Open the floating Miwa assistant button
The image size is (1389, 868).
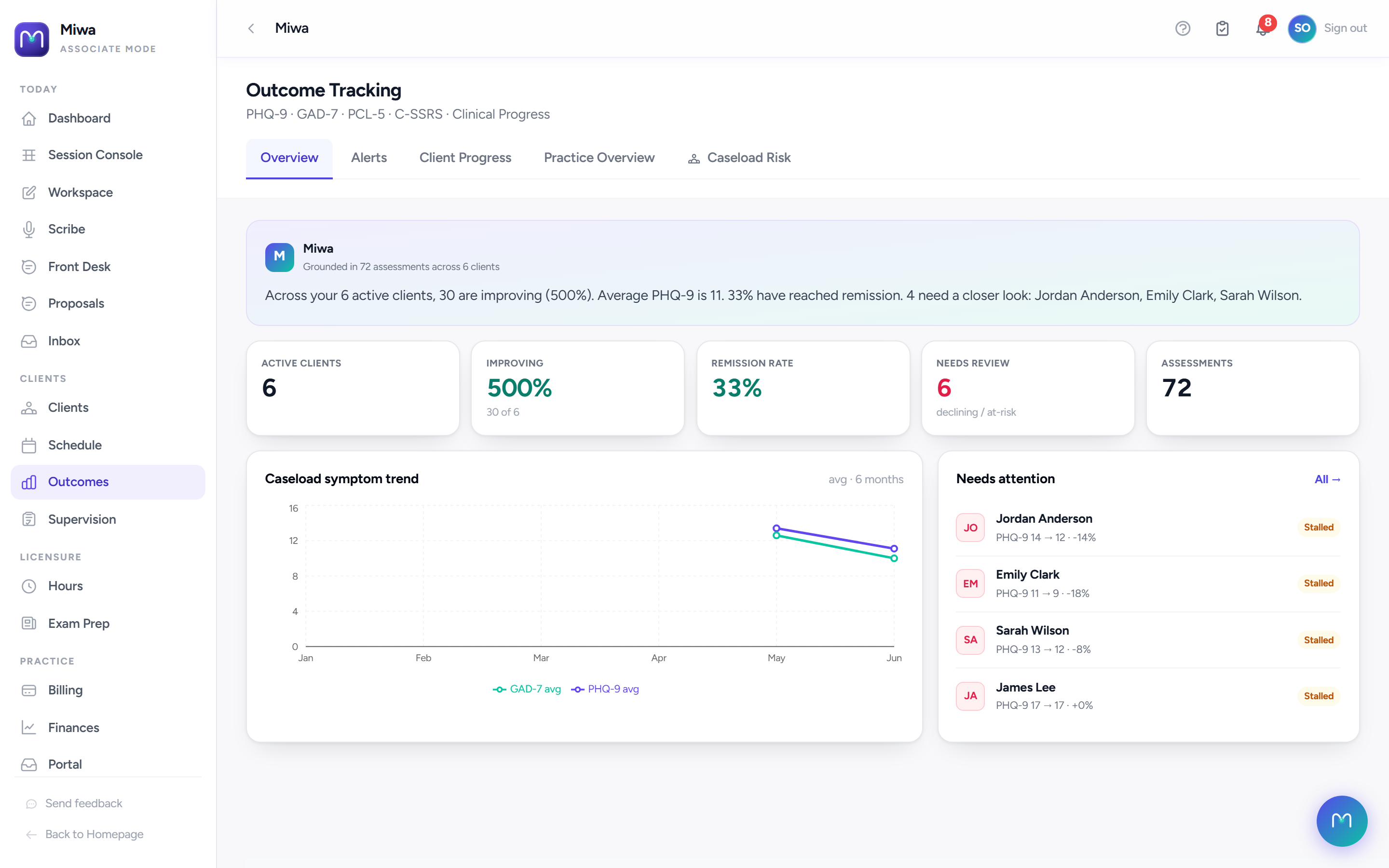click(1341, 820)
